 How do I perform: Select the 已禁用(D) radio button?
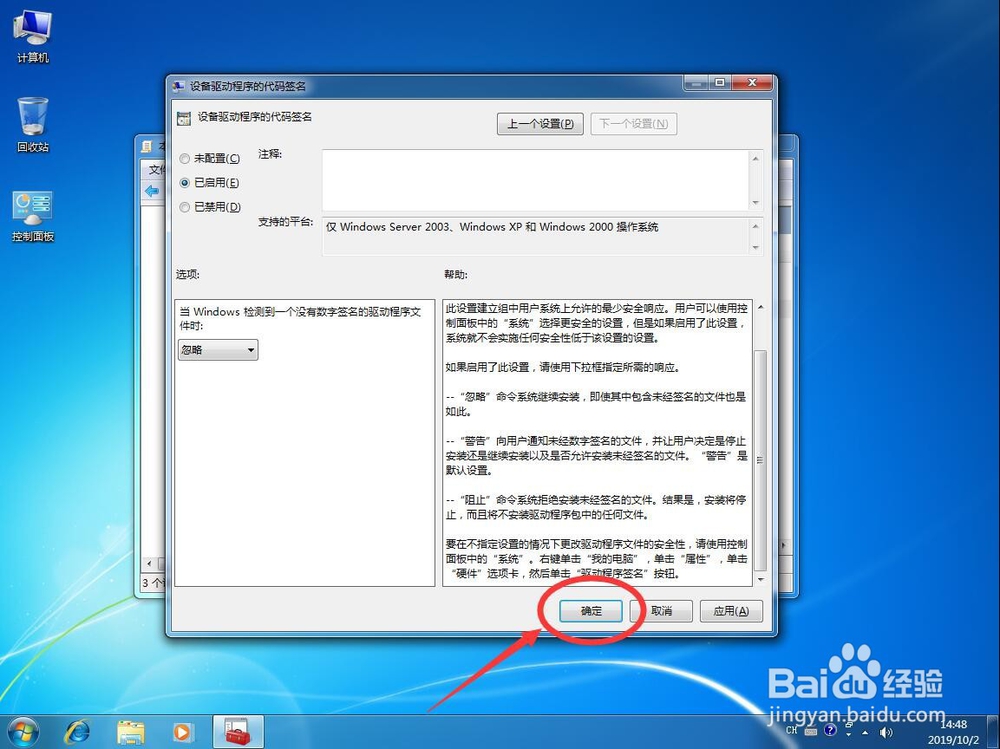(184, 207)
